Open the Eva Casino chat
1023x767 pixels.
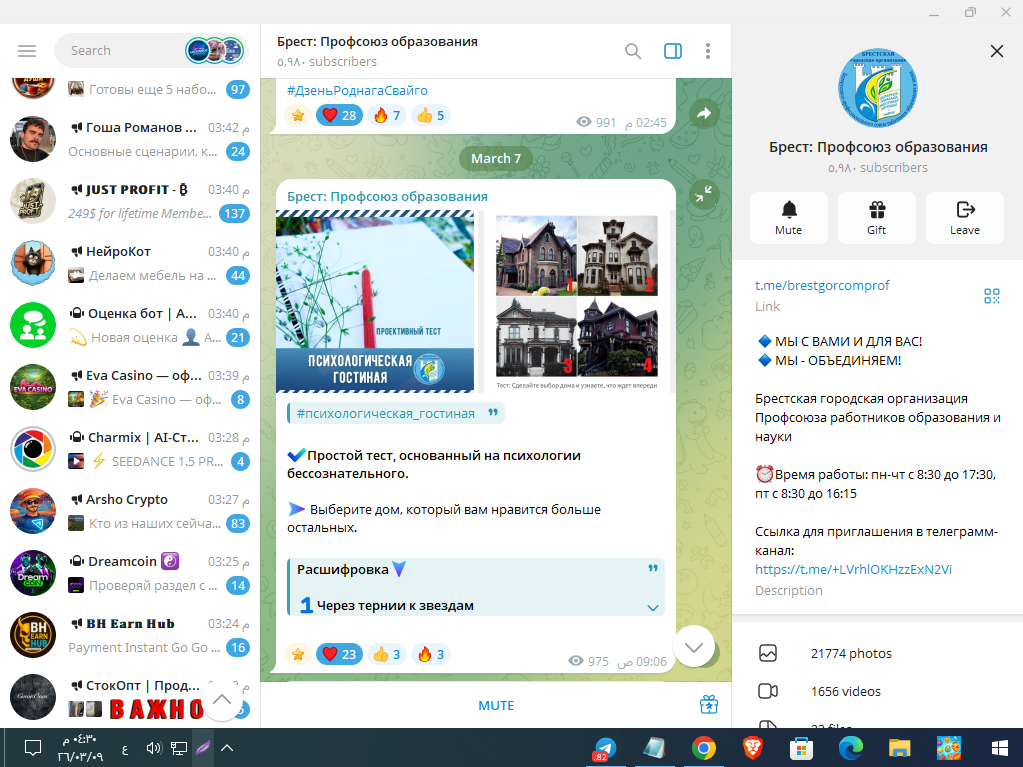click(130, 387)
